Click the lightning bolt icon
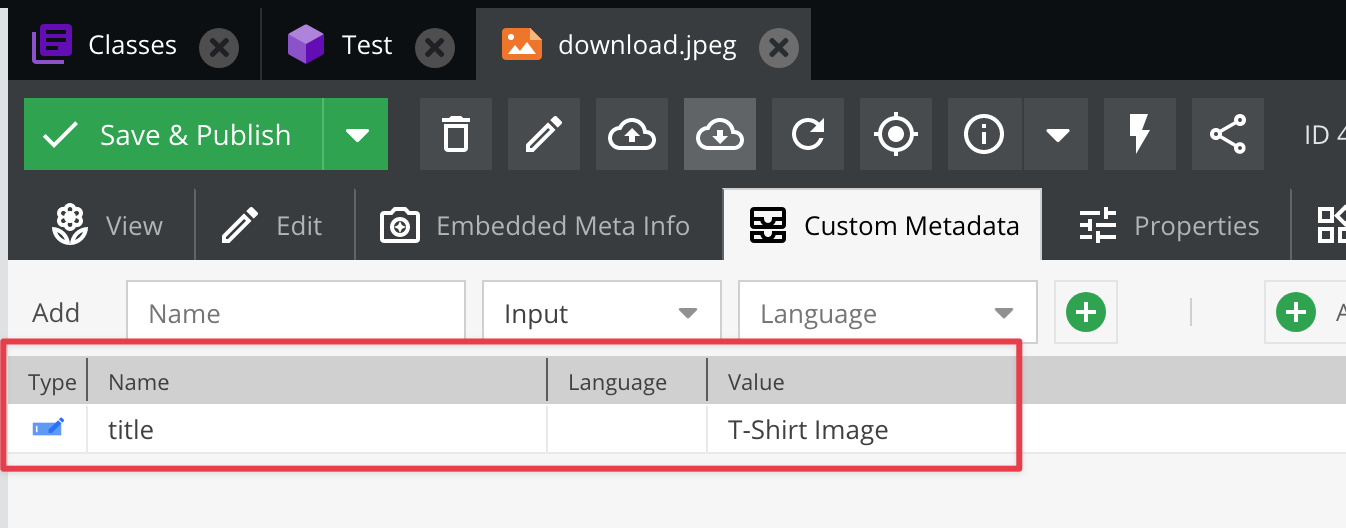Viewport: 1346px width, 528px height. [x=1140, y=134]
